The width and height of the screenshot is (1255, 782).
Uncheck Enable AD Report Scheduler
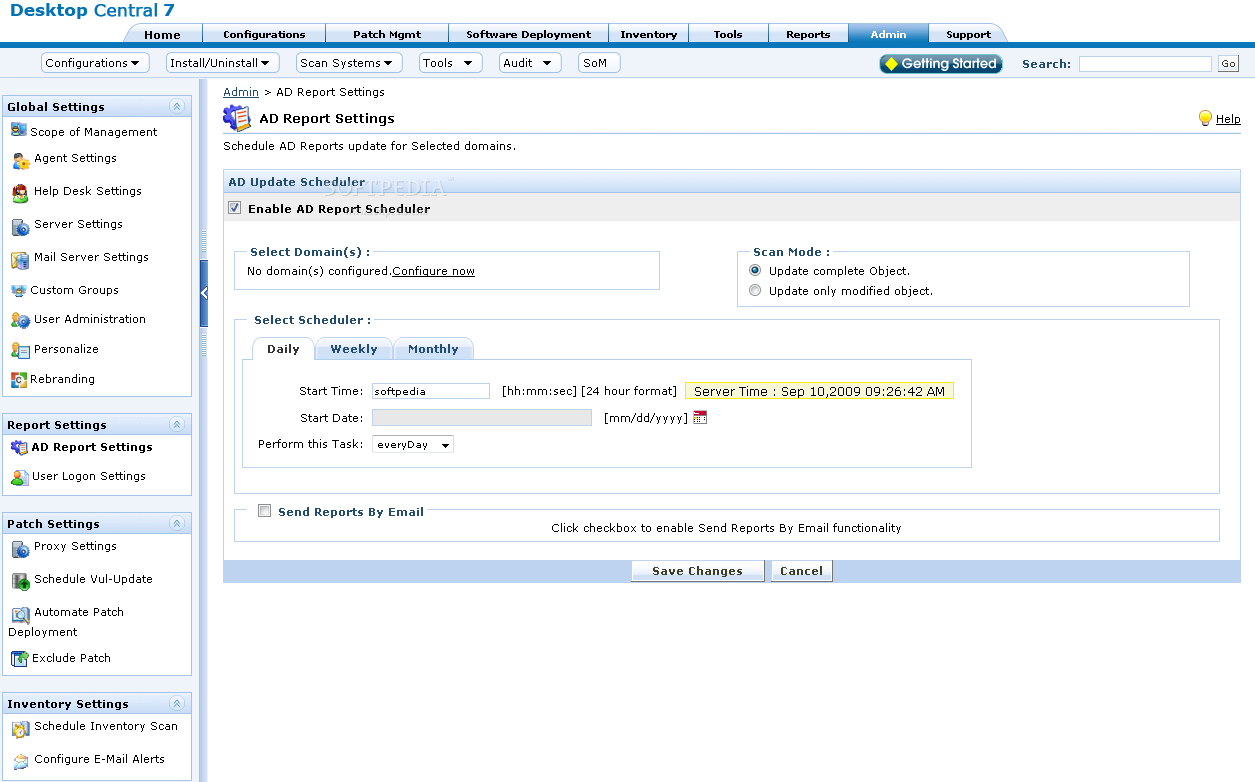click(x=235, y=208)
